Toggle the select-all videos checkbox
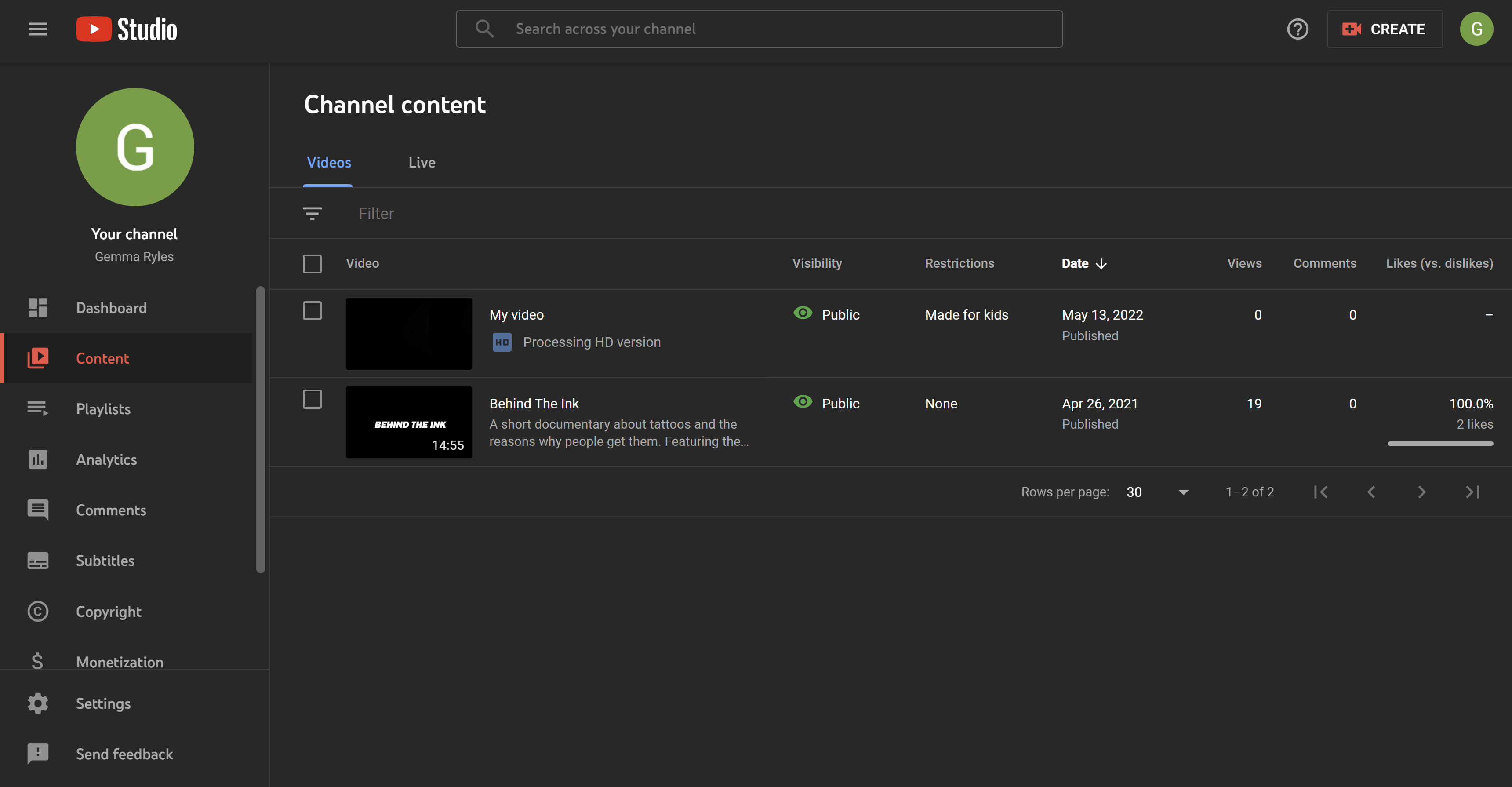This screenshot has width=1512, height=787. pos(312,264)
